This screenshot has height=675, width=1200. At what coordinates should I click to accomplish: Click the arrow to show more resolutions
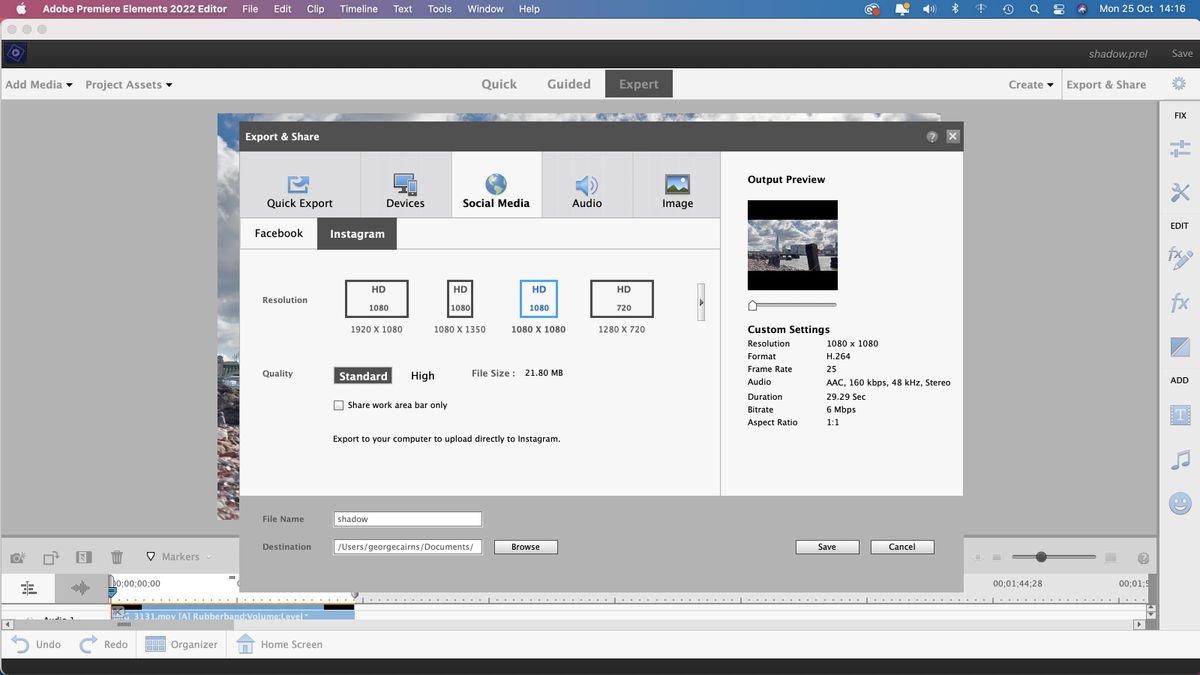[701, 301]
